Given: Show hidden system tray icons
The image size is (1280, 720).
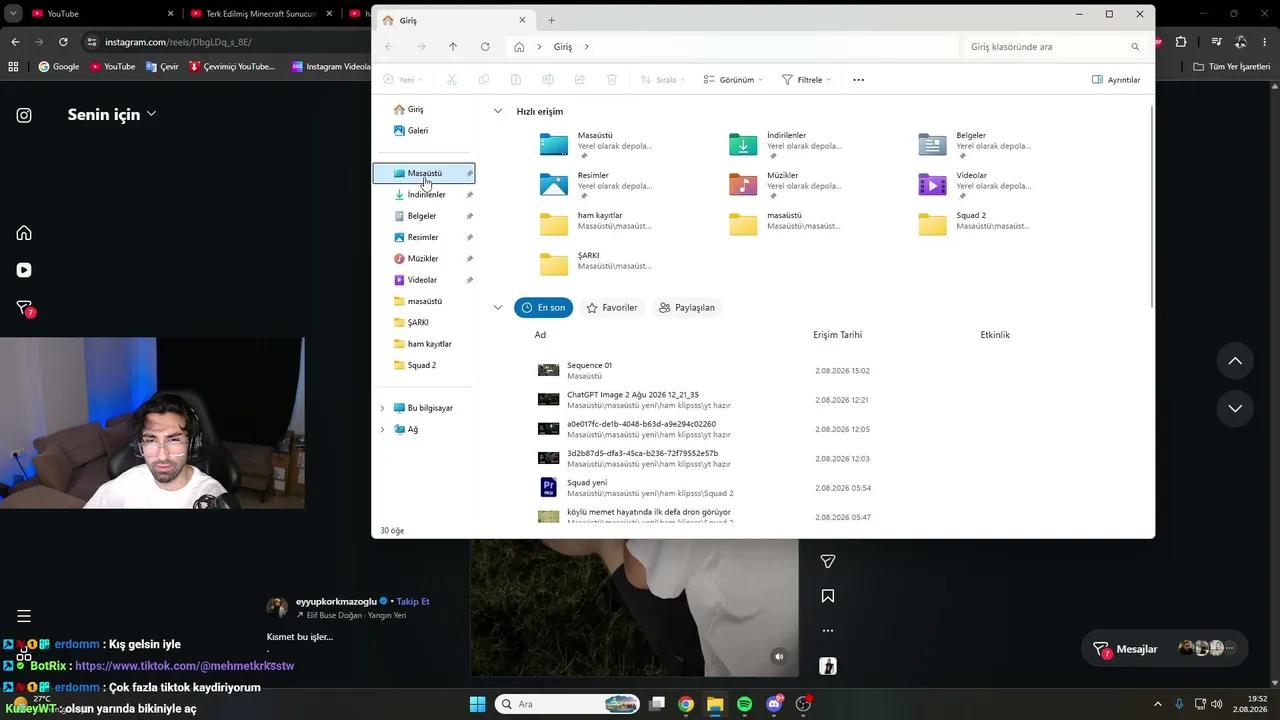Looking at the screenshot, I should coord(1158,704).
